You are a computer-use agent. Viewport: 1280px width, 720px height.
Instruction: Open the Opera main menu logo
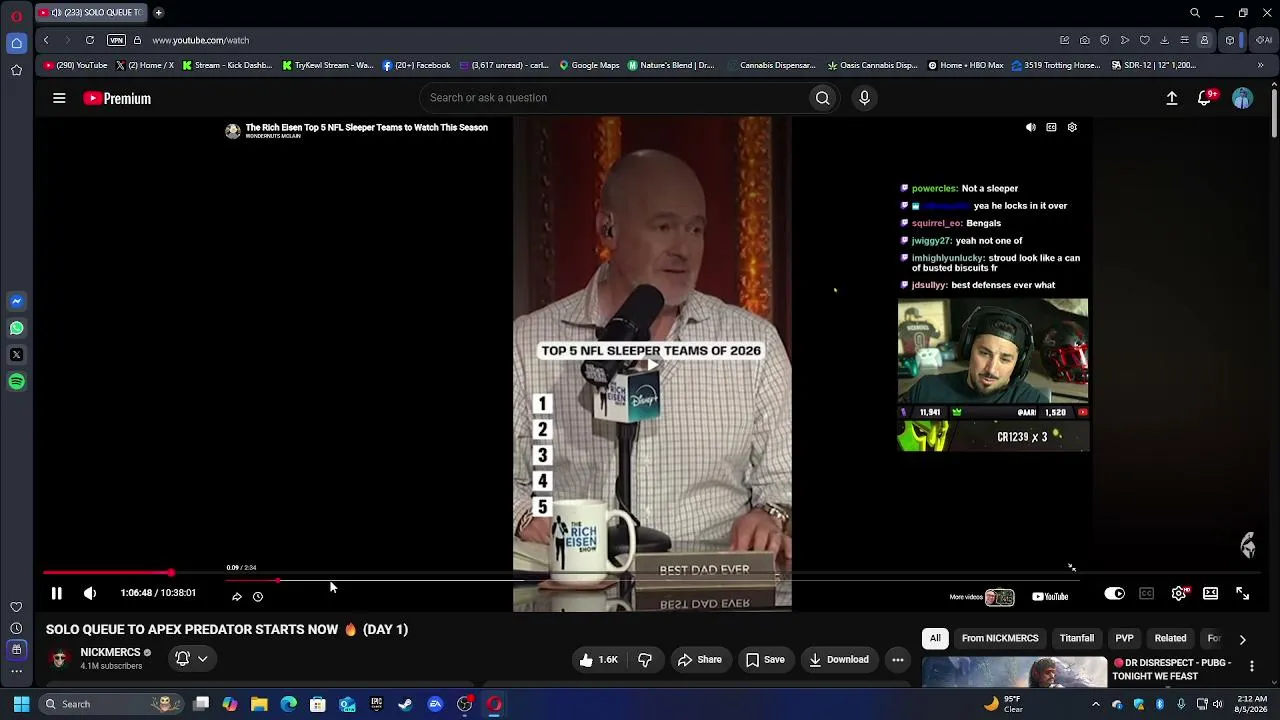[16, 15]
